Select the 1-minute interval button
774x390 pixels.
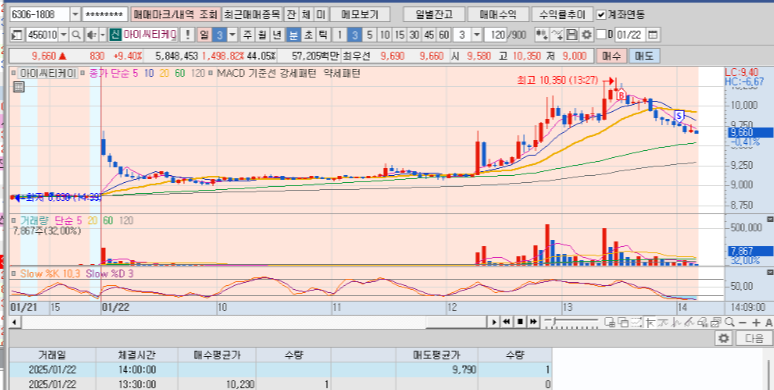click(339, 35)
